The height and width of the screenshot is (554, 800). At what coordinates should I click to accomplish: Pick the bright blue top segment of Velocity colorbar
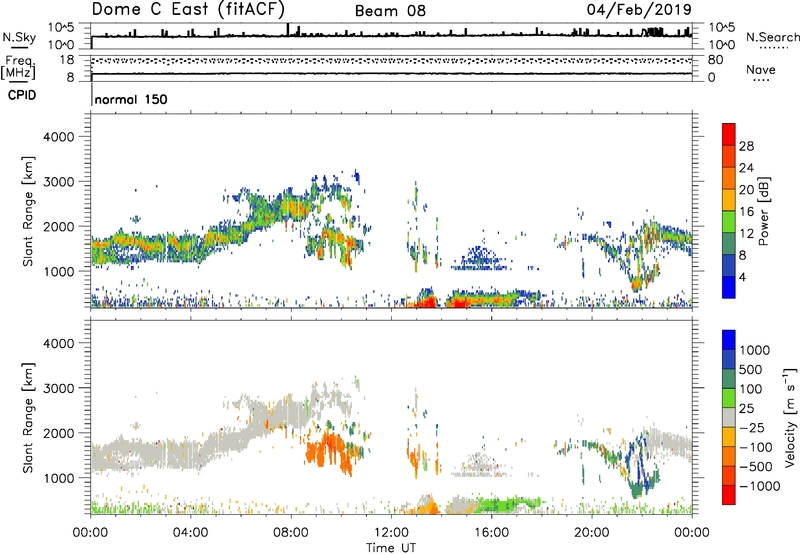729,340
